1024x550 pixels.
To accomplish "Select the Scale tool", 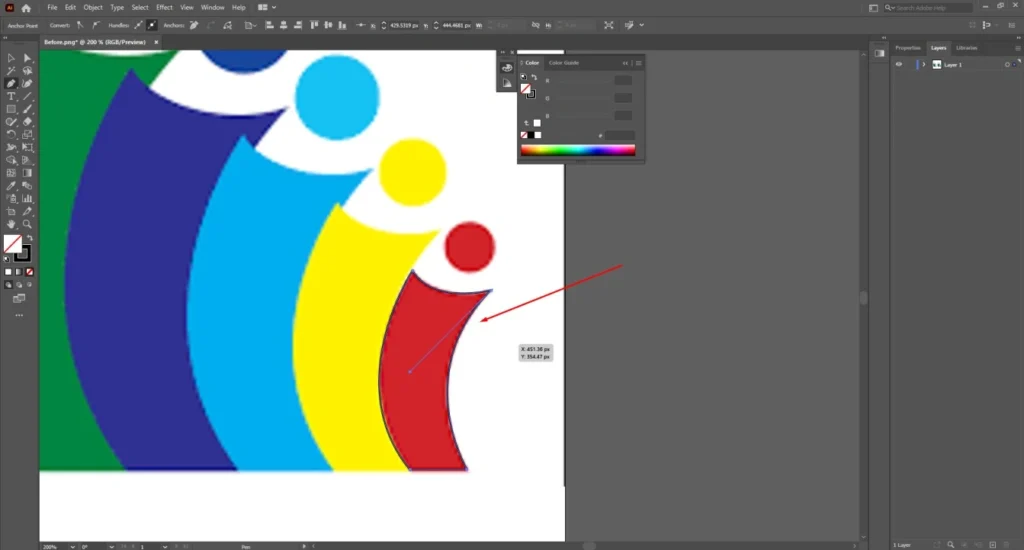I will pos(27,135).
